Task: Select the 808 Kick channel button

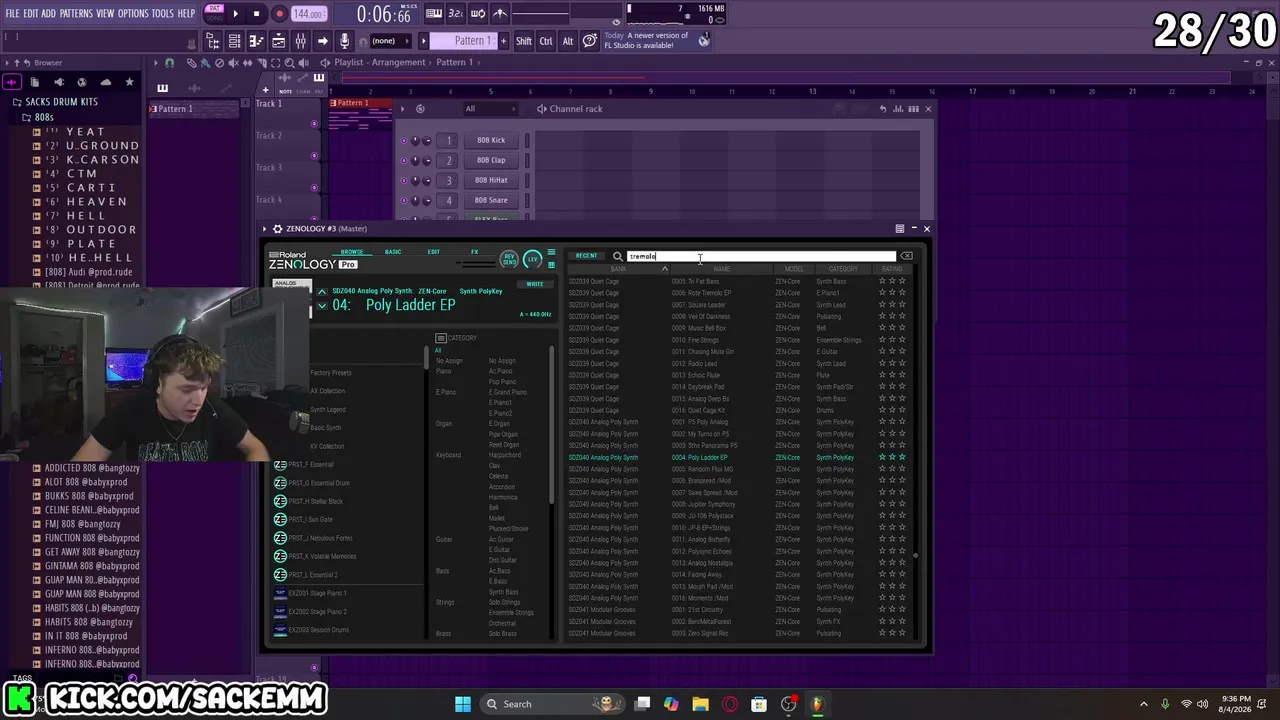Action: click(491, 140)
